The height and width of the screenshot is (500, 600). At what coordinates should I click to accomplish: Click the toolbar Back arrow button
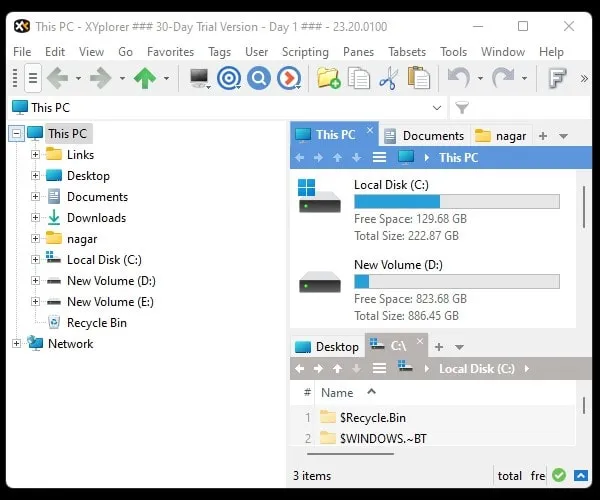[58, 78]
